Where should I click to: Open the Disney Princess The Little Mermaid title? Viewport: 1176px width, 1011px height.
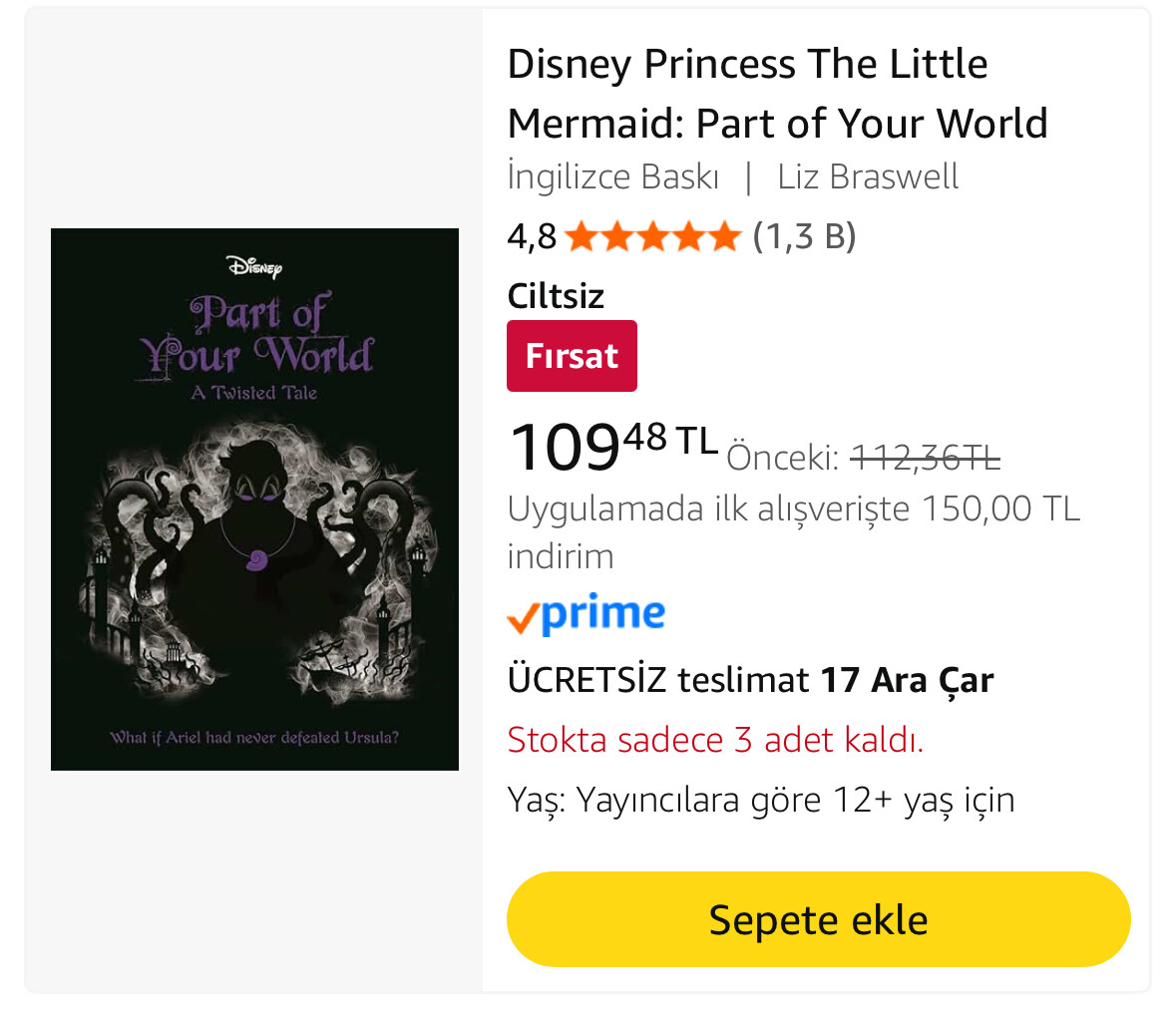pyautogui.click(x=777, y=94)
